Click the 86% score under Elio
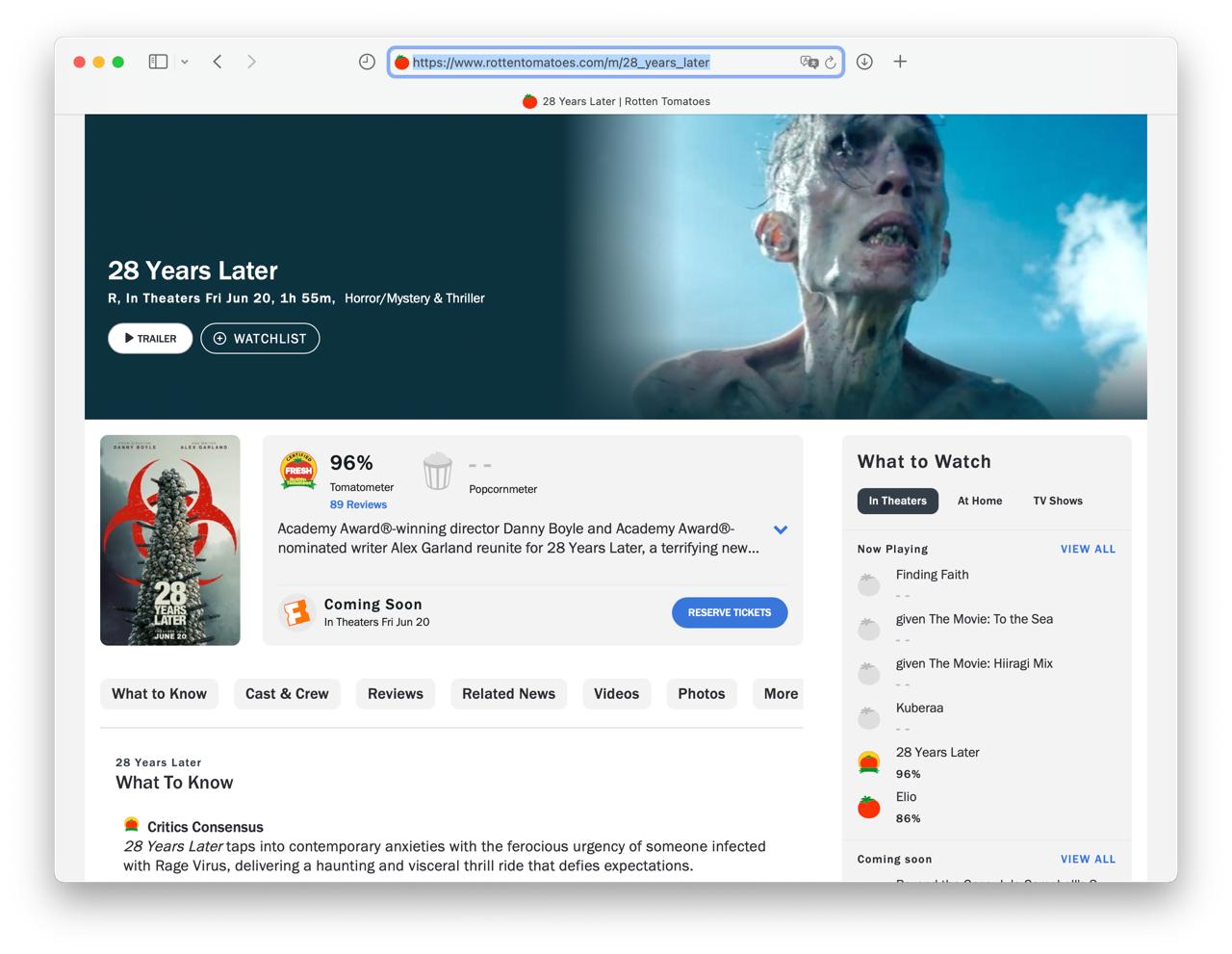Screen dimensions: 1232x954 [x=908, y=818]
